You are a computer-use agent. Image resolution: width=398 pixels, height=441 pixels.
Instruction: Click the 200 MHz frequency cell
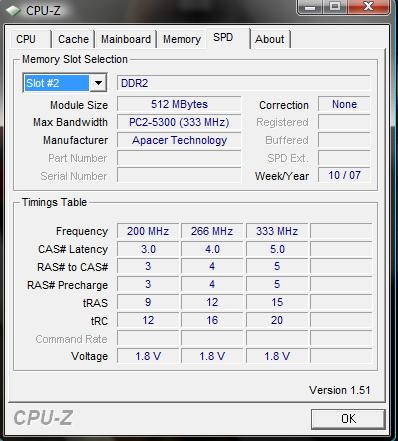pos(148,231)
